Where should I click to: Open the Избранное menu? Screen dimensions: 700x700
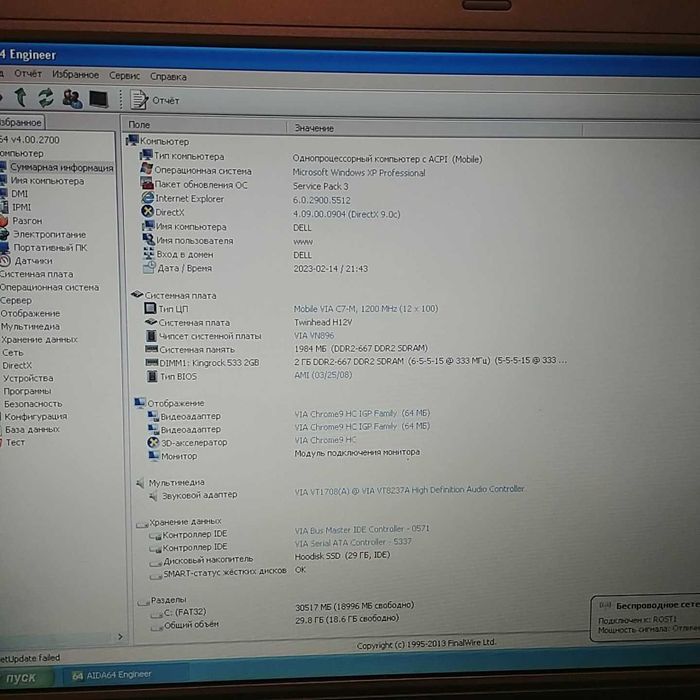[75, 75]
